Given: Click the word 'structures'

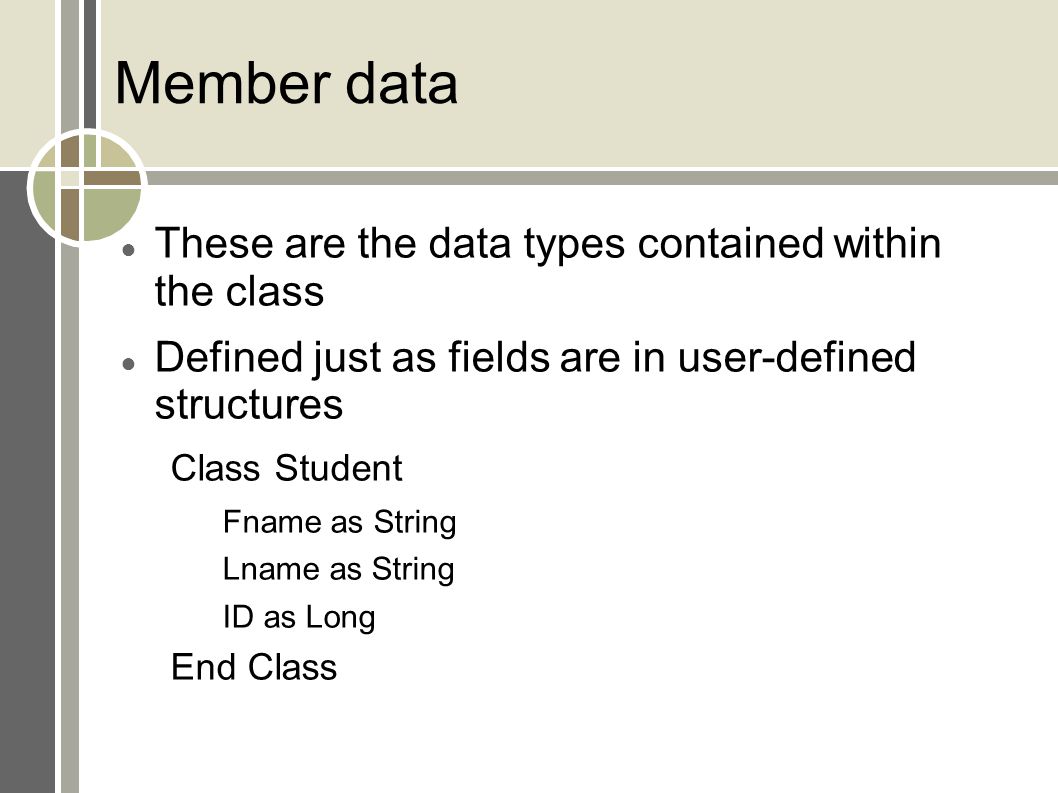Looking at the screenshot, I should coord(249,404).
